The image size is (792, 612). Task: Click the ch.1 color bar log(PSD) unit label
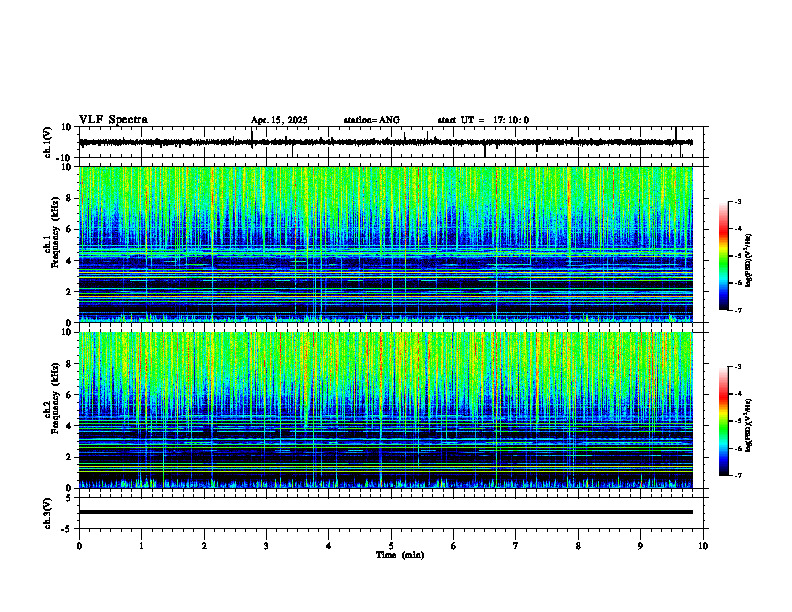pyautogui.click(x=749, y=261)
